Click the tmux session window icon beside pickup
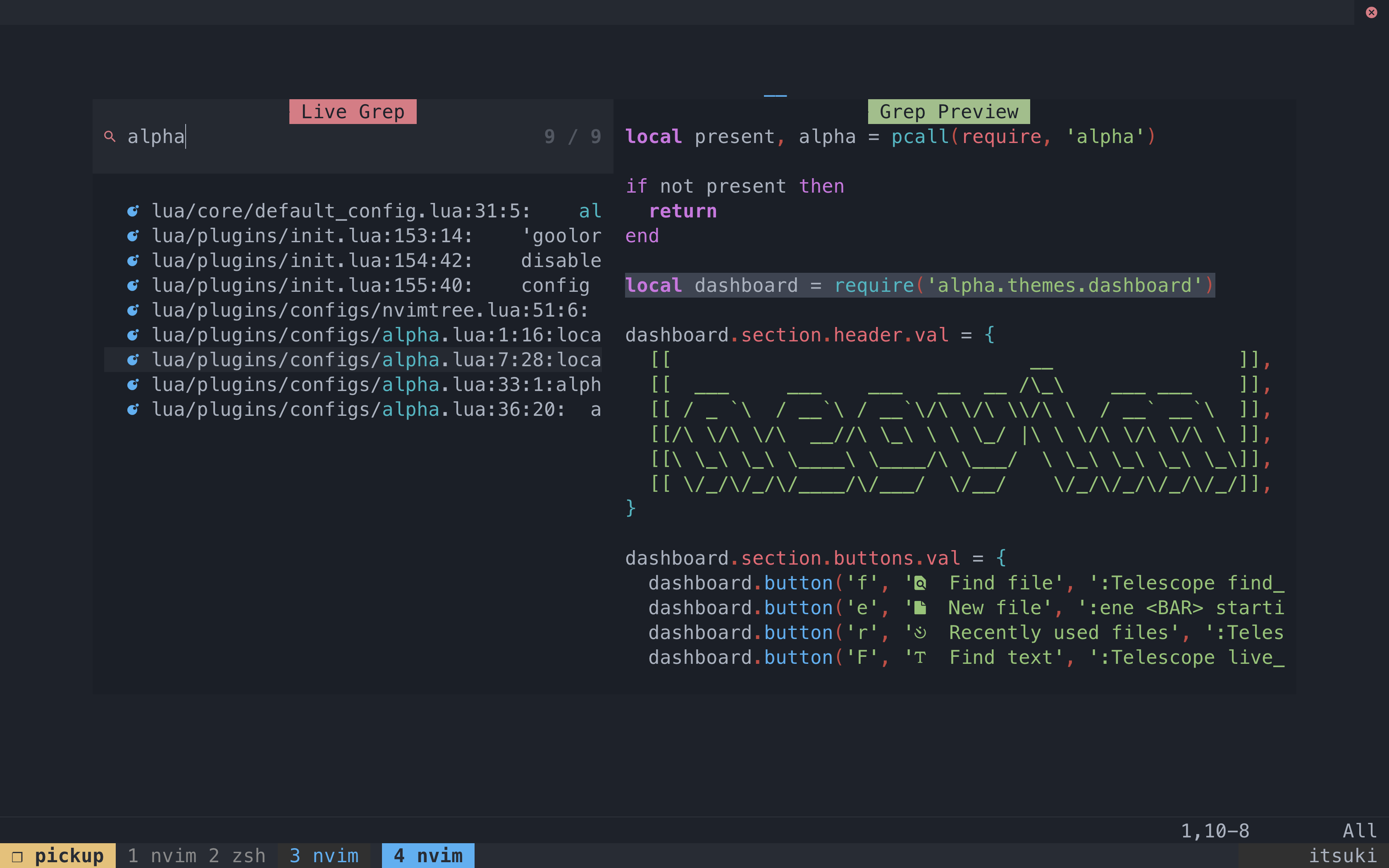1389x868 pixels. click(x=17, y=856)
